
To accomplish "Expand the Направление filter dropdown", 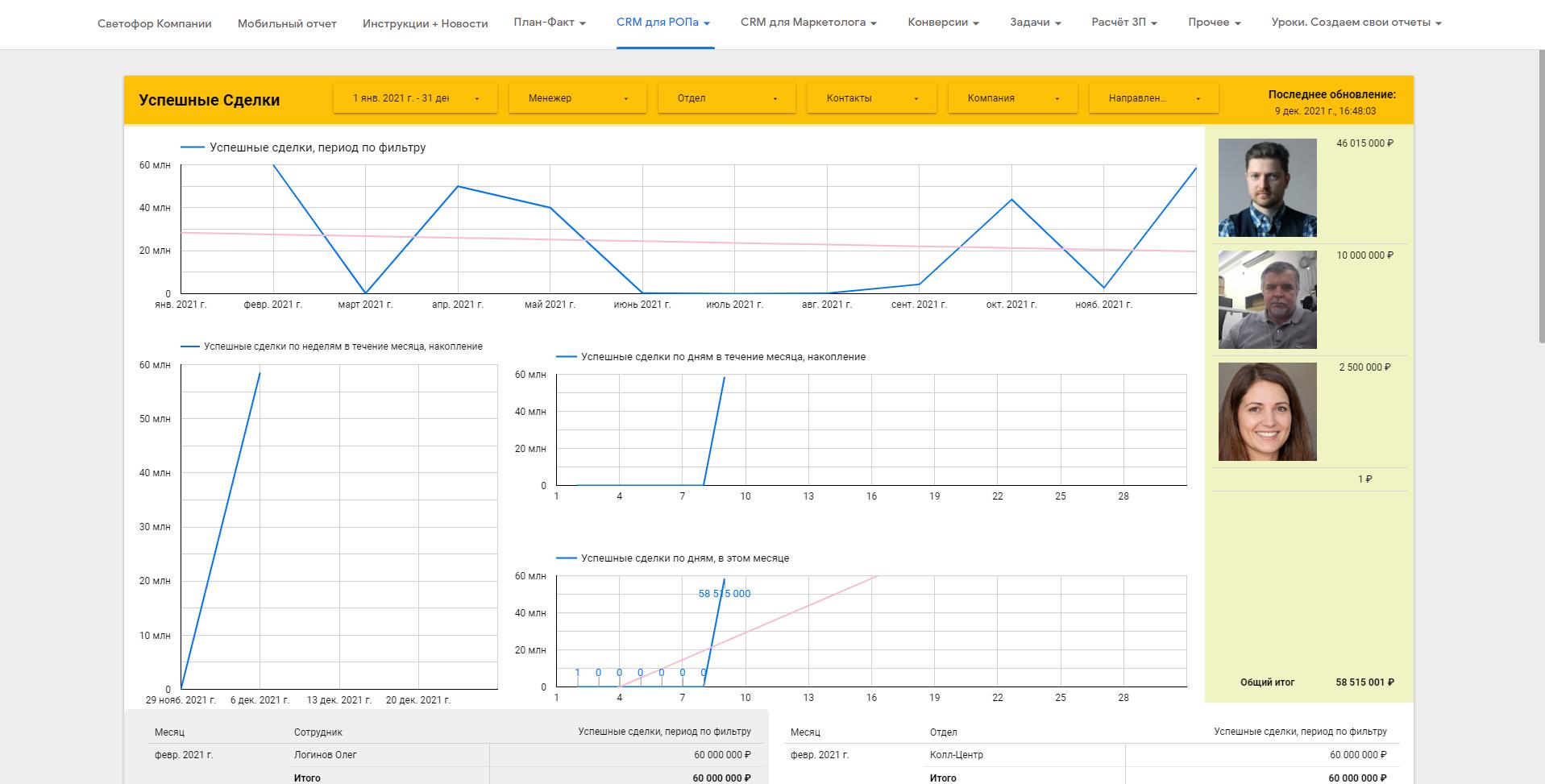I will [1153, 98].
